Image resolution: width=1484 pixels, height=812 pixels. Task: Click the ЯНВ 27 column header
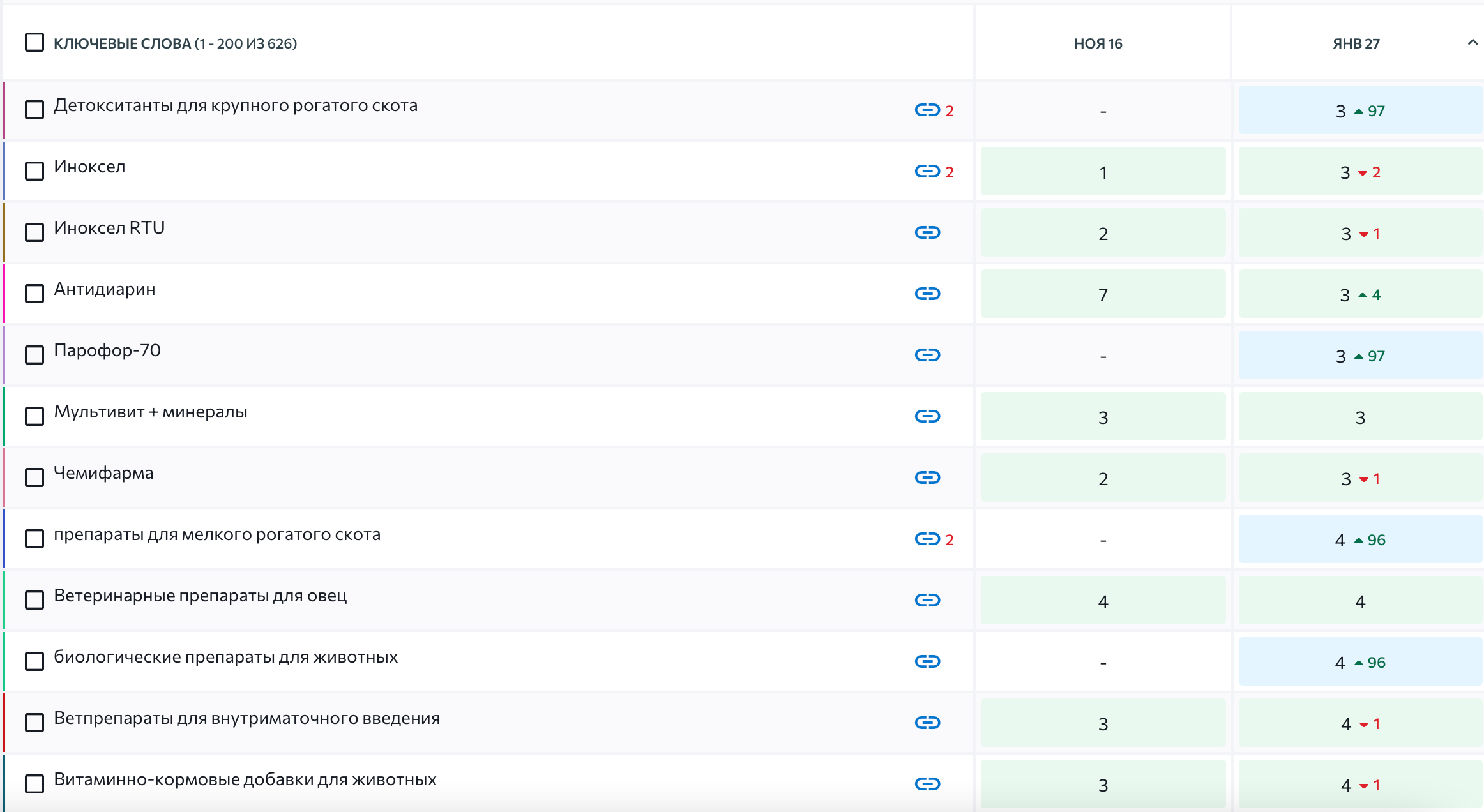click(1356, 43)
